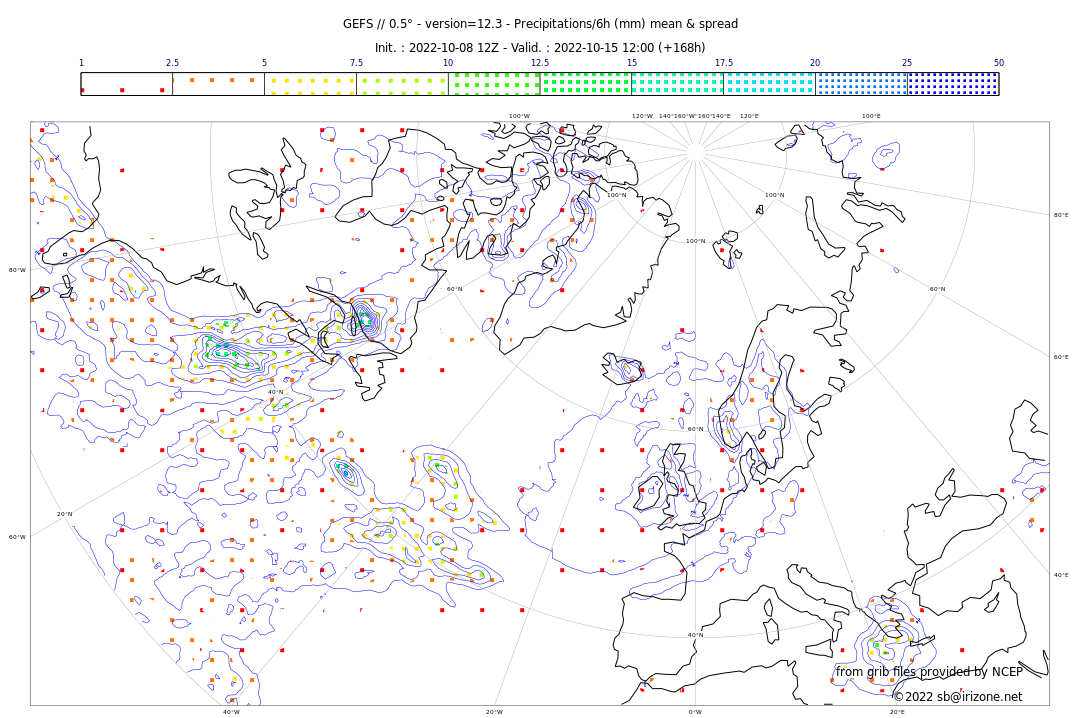Click the "60°E" axis label
The height and width of the screenshot is (718, 1080).
(1061, 357)
